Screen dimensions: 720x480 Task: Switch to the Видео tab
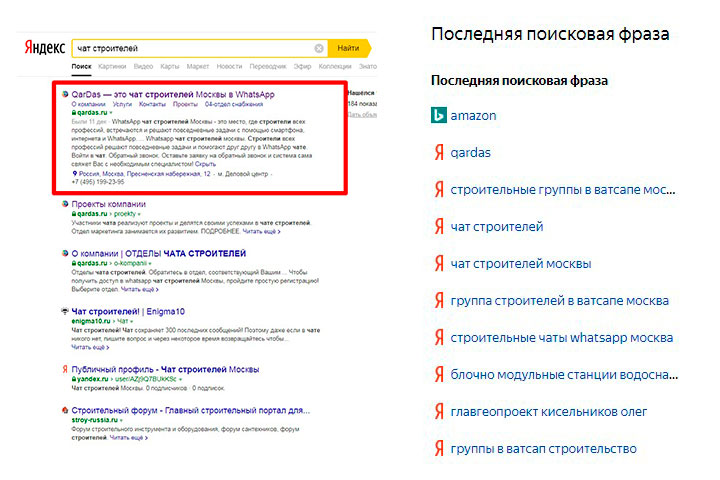coord(143,66)
